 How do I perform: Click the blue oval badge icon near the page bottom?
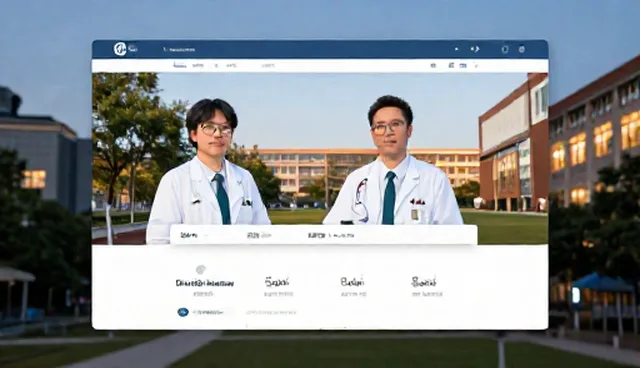[x=183, y=312]
